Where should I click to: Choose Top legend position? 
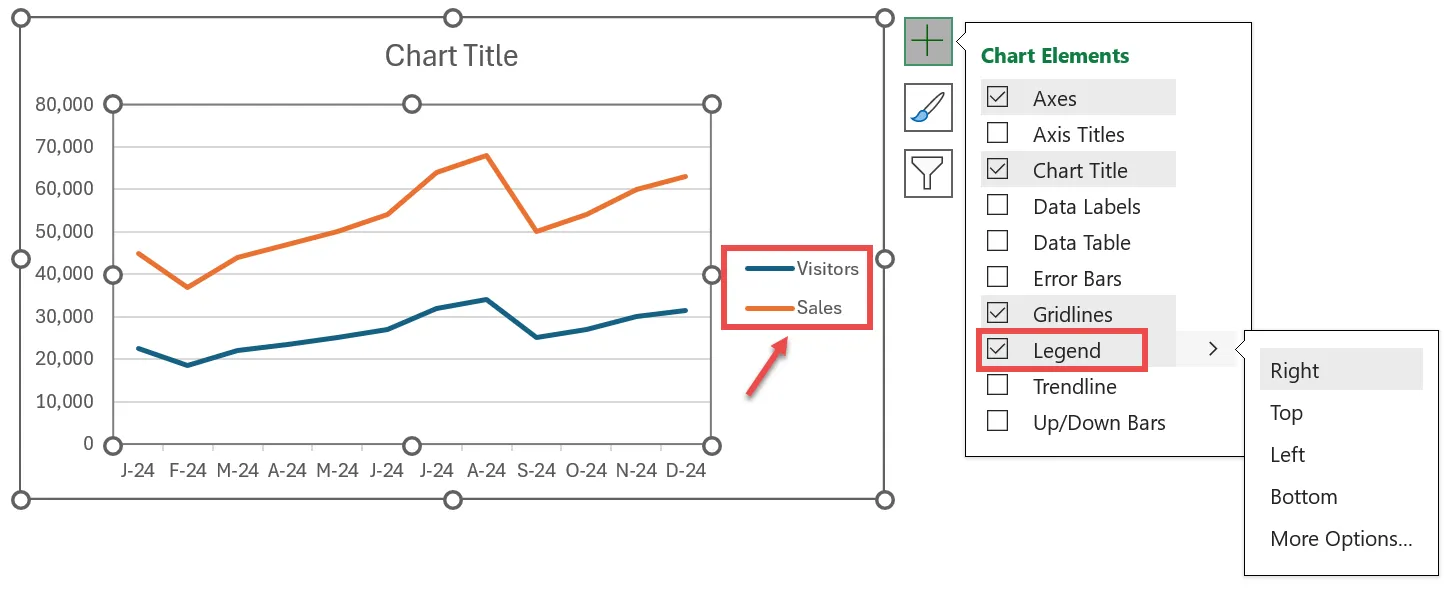coord(1286,413)
